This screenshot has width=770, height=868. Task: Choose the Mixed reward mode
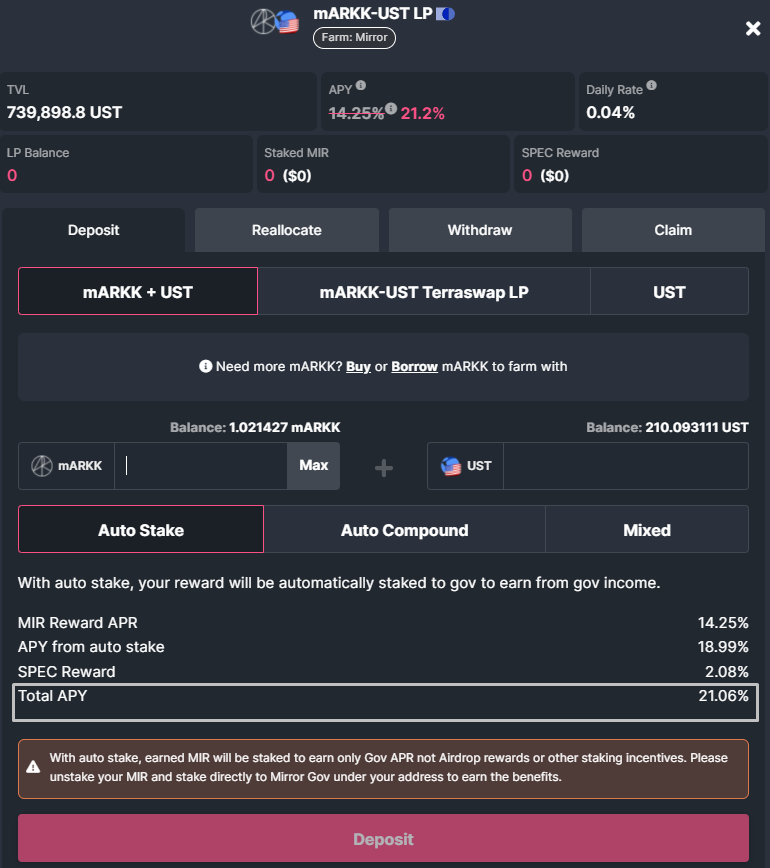646,530
